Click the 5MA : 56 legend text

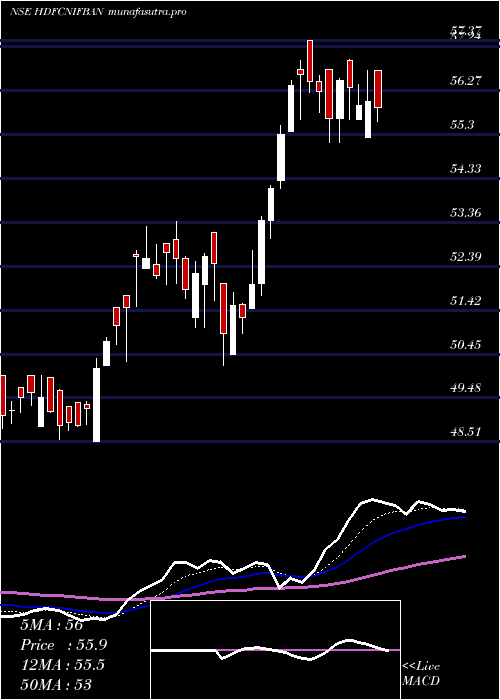pyautogui.click(x=52, y=625)
